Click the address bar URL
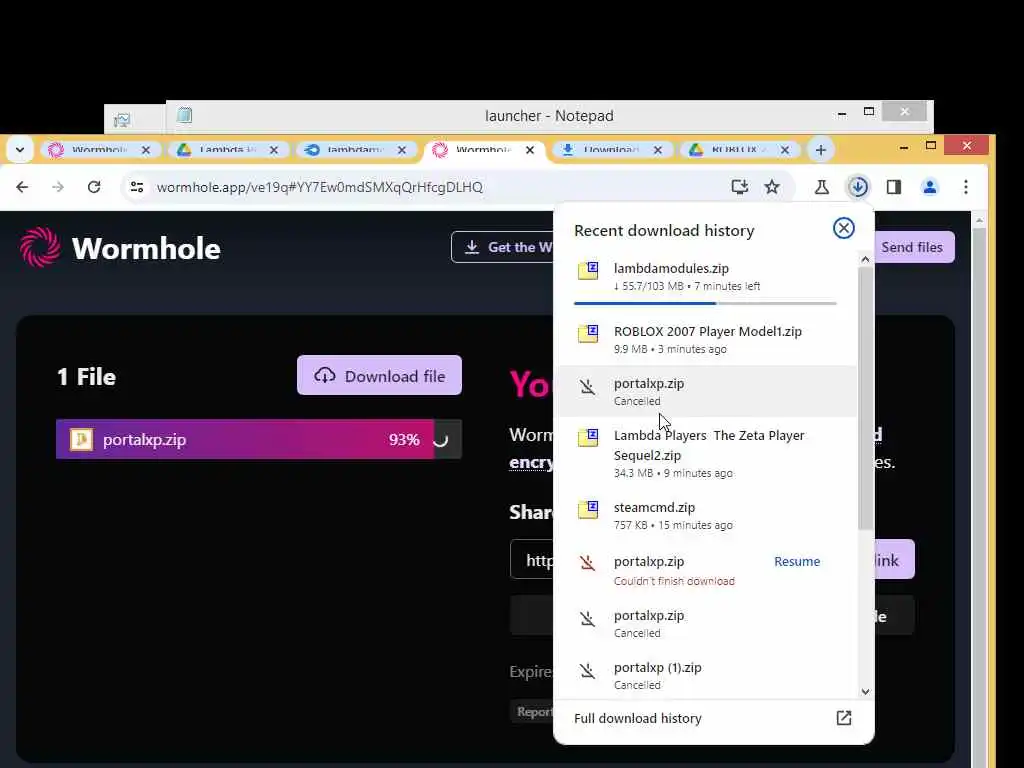The image size is (1024, 768). pyautogui.click(x=319, y=187)
